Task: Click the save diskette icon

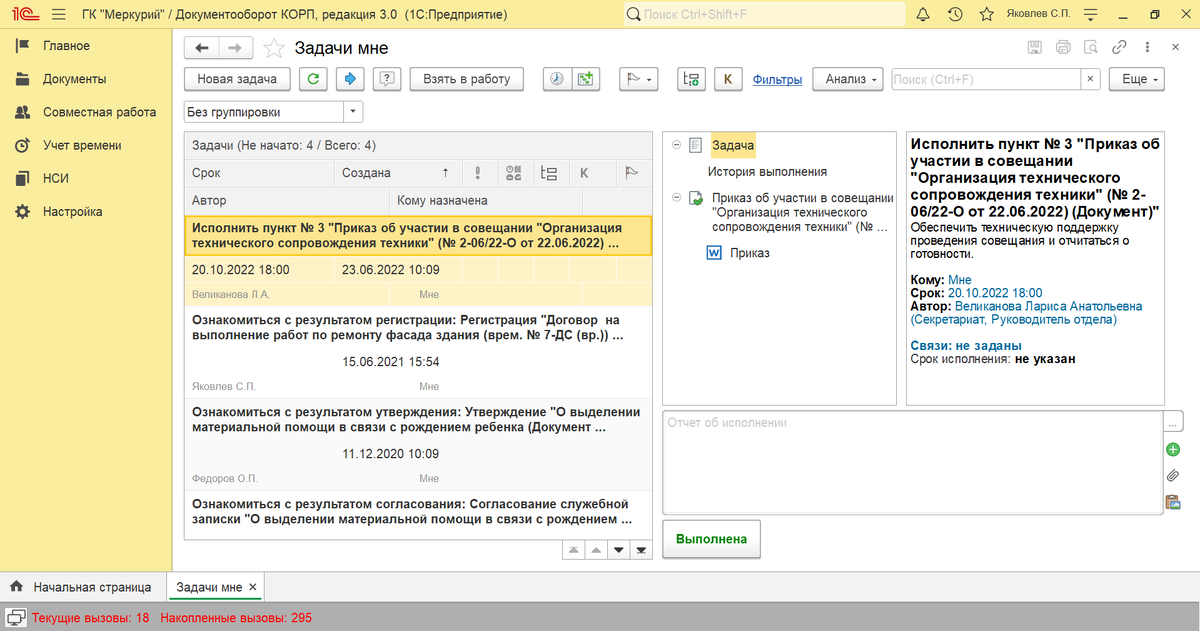Action: [1035, 47]
